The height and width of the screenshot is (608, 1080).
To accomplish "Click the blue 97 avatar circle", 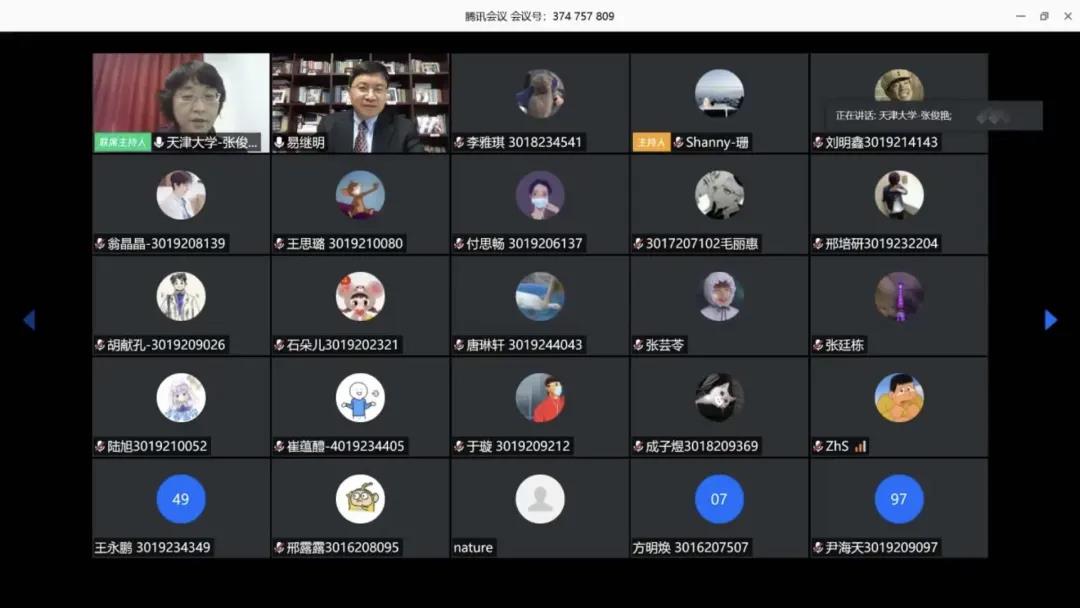I will click(x=898, y=499).
